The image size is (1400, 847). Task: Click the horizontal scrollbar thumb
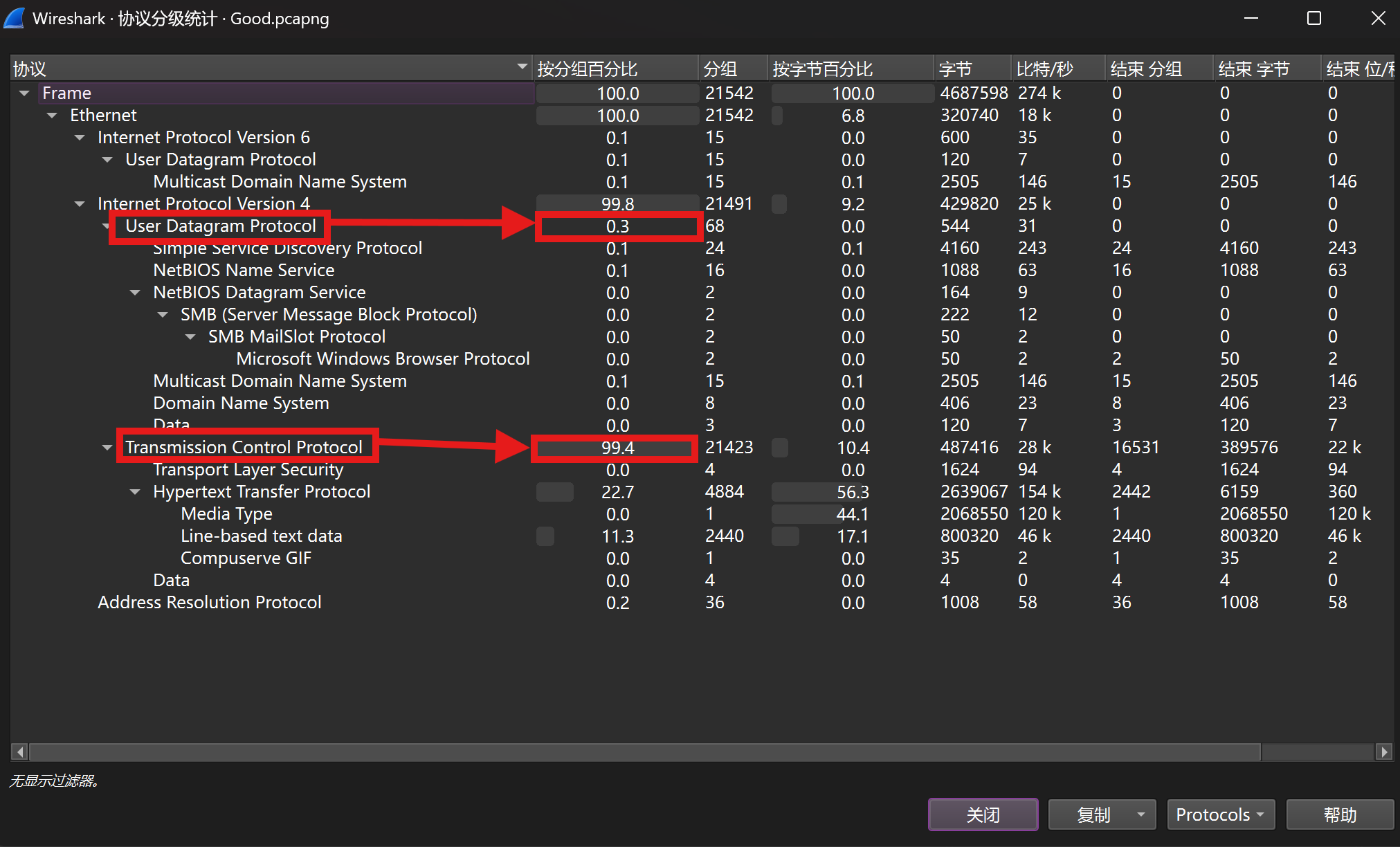[645, 752]
